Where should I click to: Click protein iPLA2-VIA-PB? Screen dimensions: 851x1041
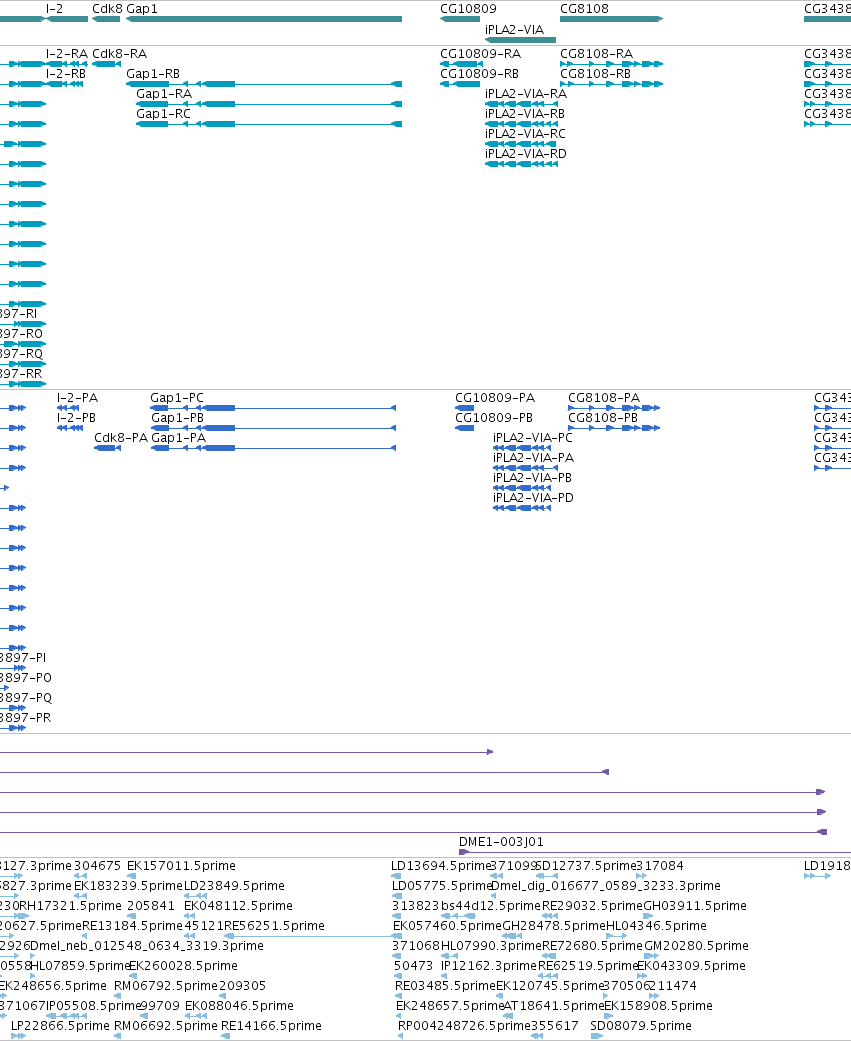pos(522,488)
